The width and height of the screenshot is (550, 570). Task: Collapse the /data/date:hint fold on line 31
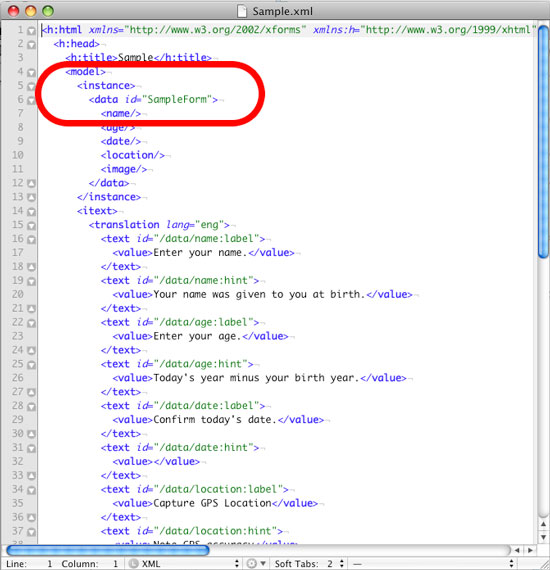[x=32, y=449]
